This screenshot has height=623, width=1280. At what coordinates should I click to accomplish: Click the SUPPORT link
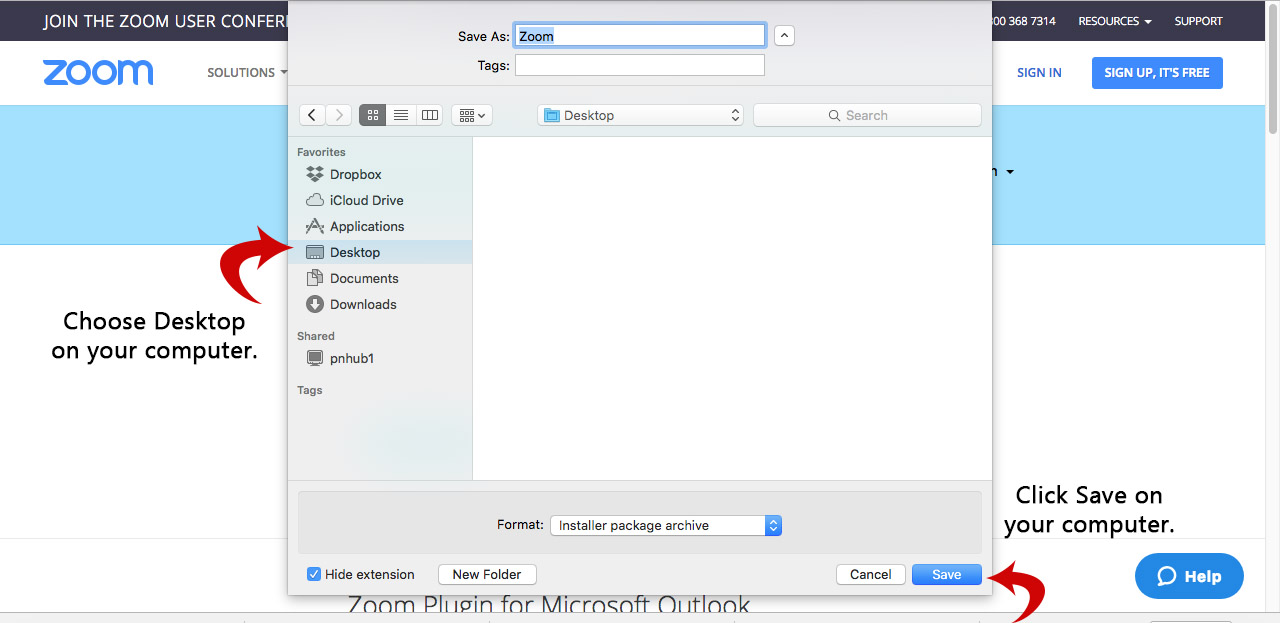[x=1198, y=21]
